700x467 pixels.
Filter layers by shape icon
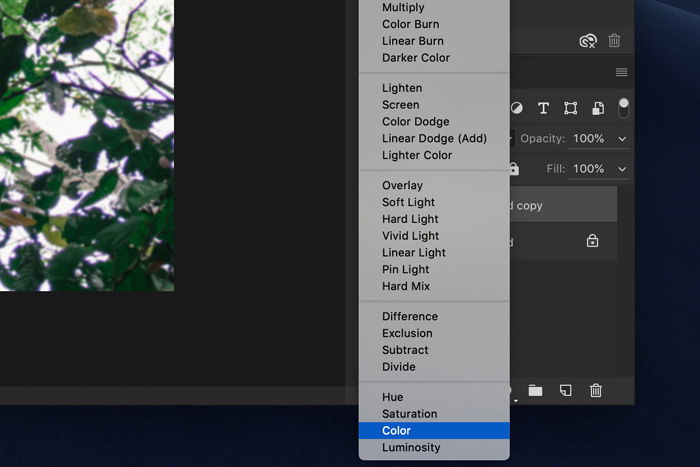pos(571,108)
